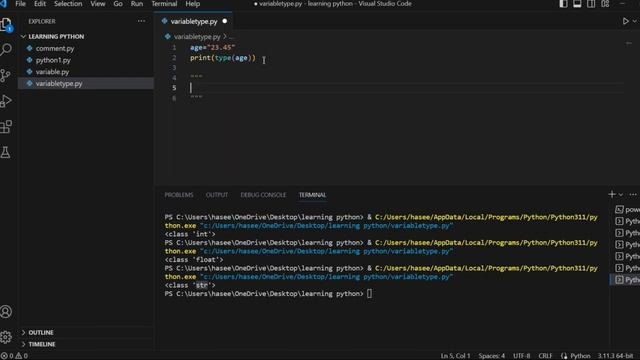Open the Explorer view in activity bar
640x360 pixels.
(6, 25)
